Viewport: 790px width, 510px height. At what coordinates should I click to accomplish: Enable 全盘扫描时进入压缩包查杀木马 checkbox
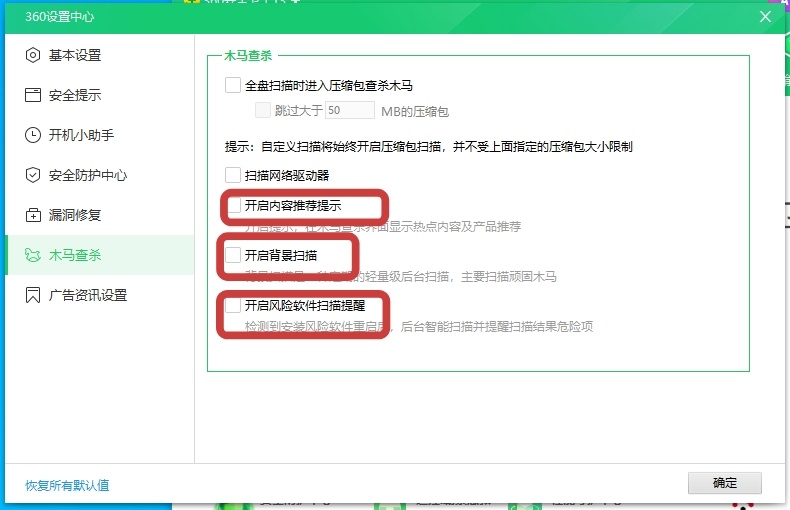[x=233, y=85]
